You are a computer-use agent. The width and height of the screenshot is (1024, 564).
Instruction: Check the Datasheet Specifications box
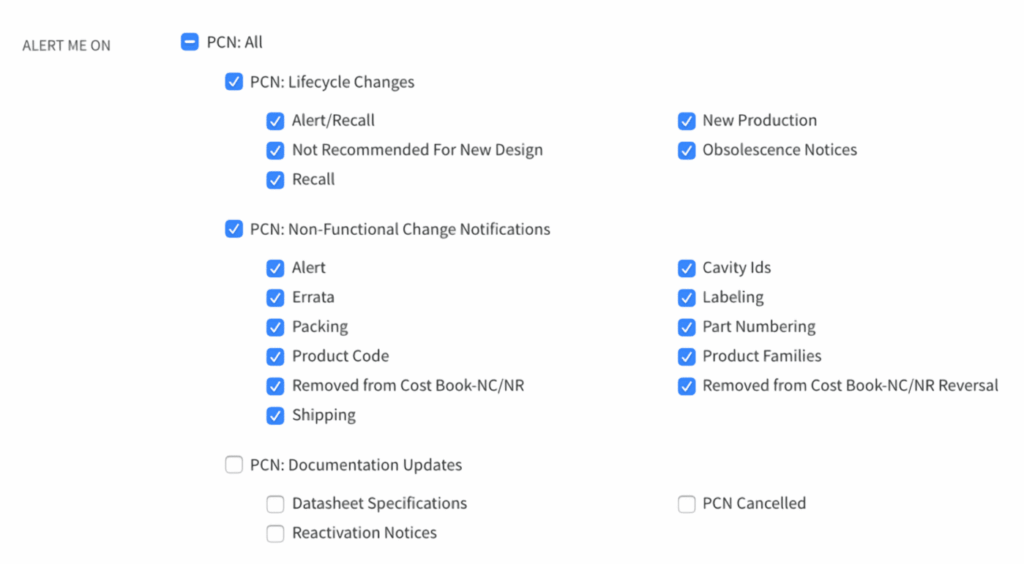point(275,504)
